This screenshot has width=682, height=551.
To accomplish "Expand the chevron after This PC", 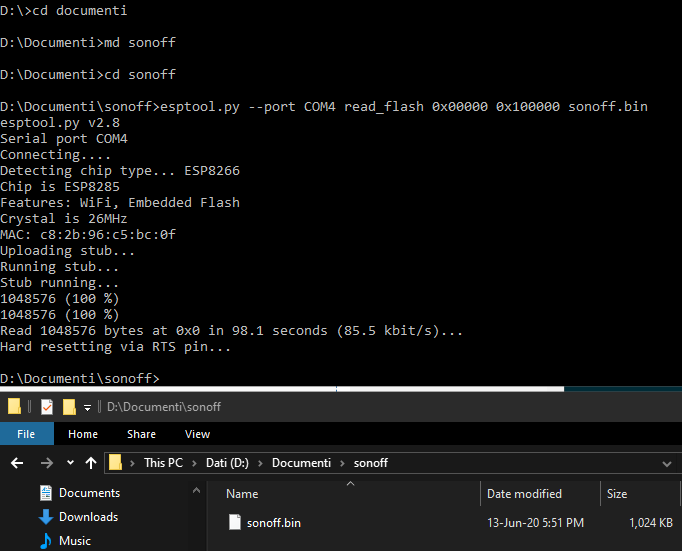I will [x=194, y=463].
